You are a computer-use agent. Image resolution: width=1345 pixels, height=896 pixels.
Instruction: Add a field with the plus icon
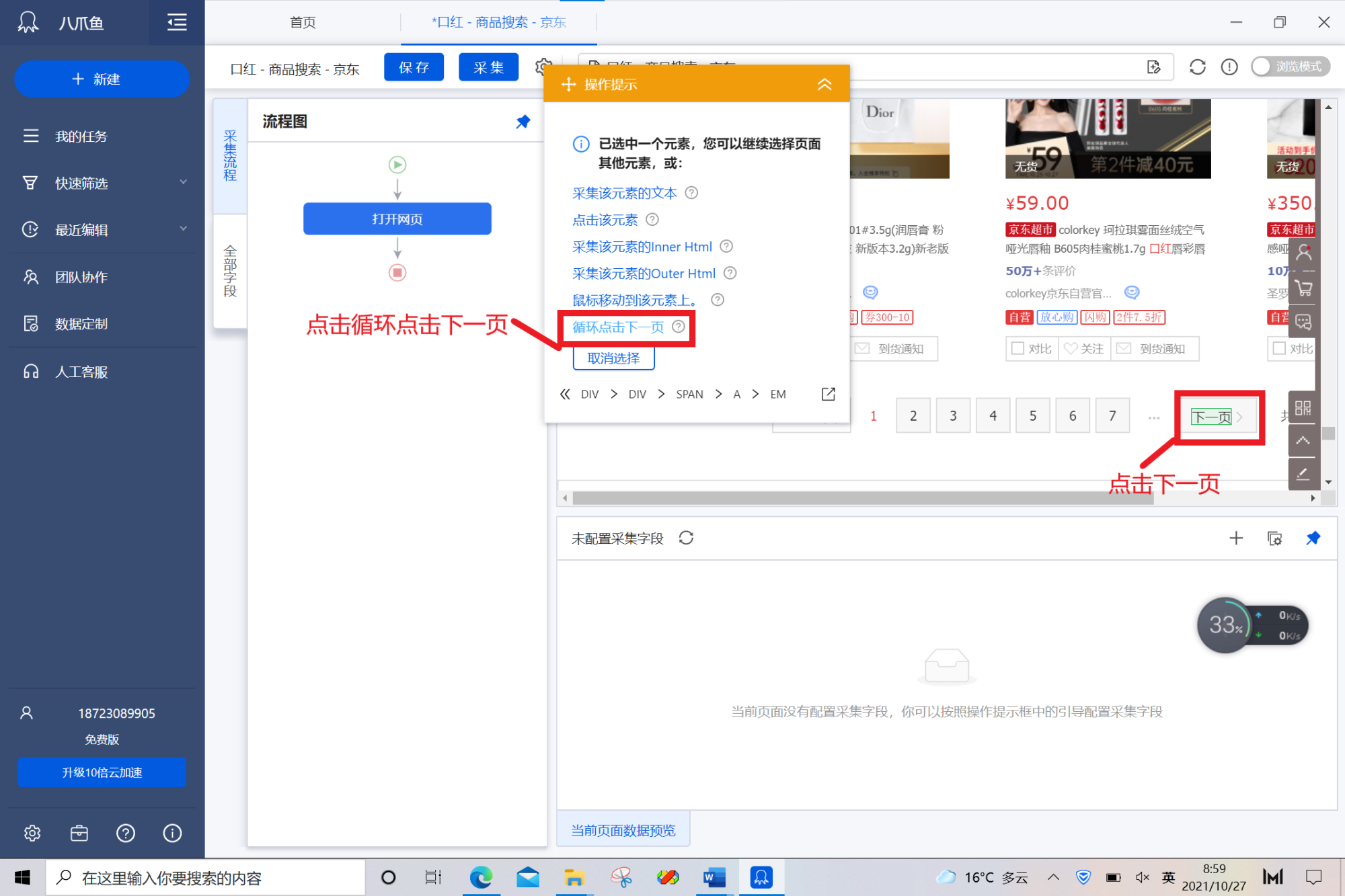click(x=1236, y=538)
